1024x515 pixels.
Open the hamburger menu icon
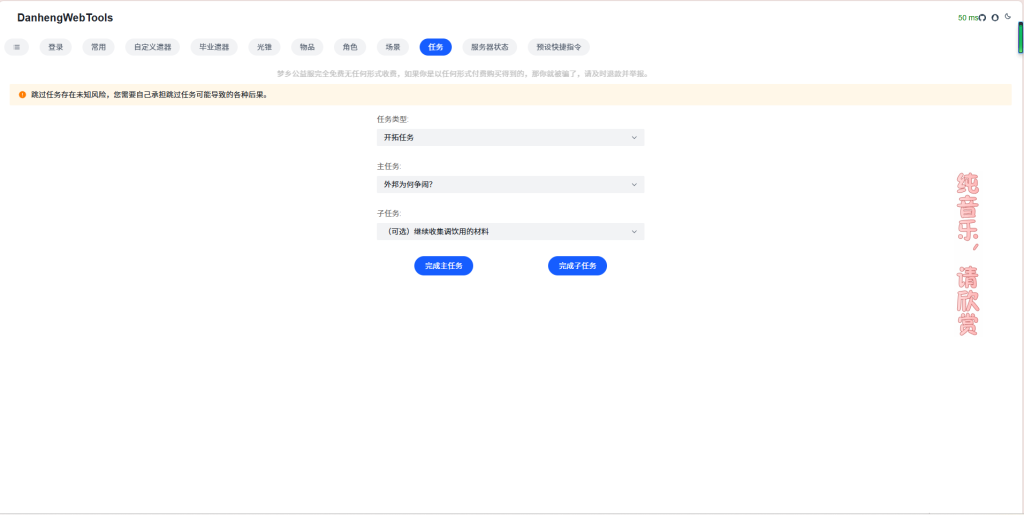[16, 47]
